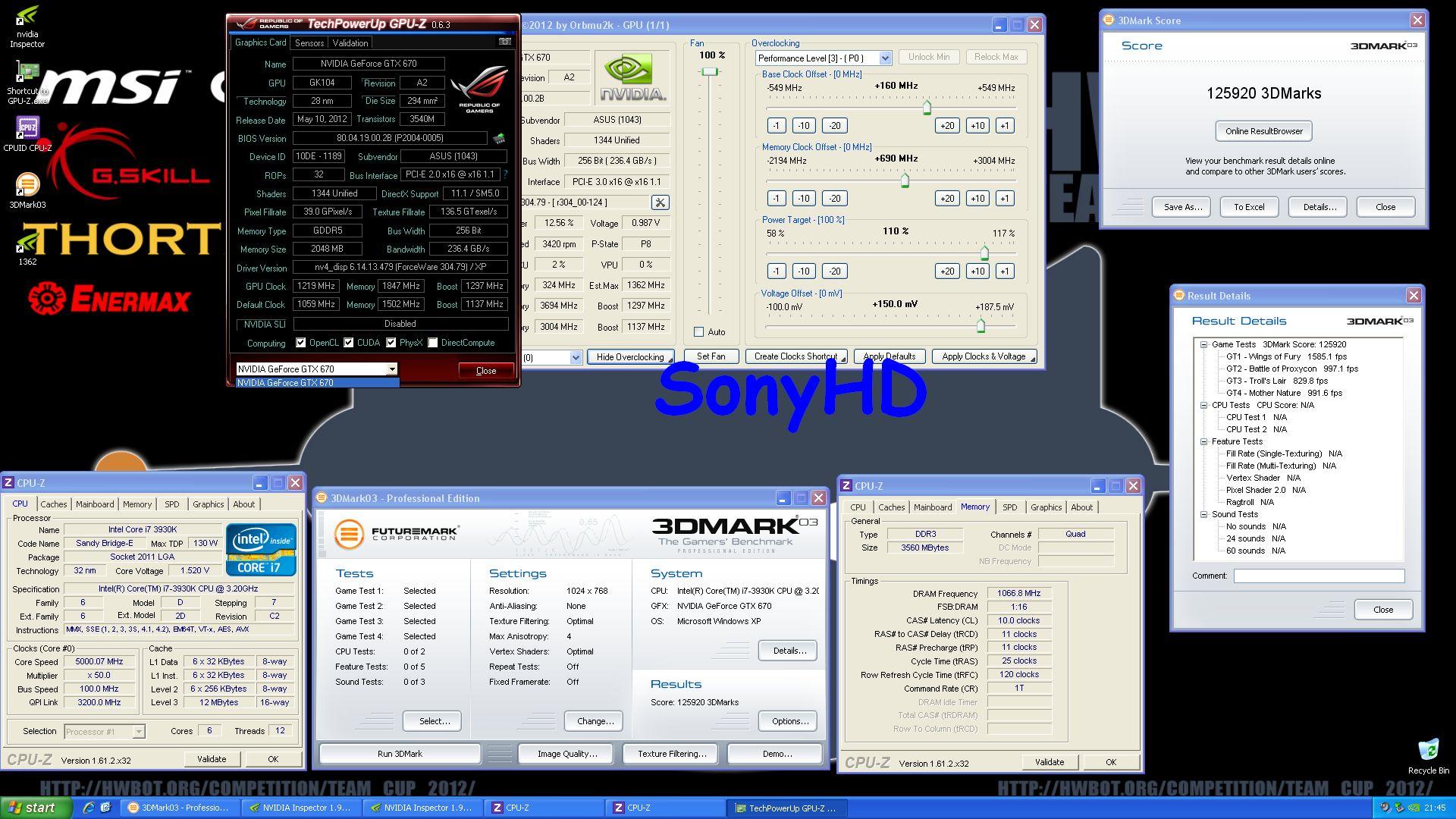
Task: Open the Graphics tab in the CPU-Z window showing the Memory tab
Action: click(1046, 507)
